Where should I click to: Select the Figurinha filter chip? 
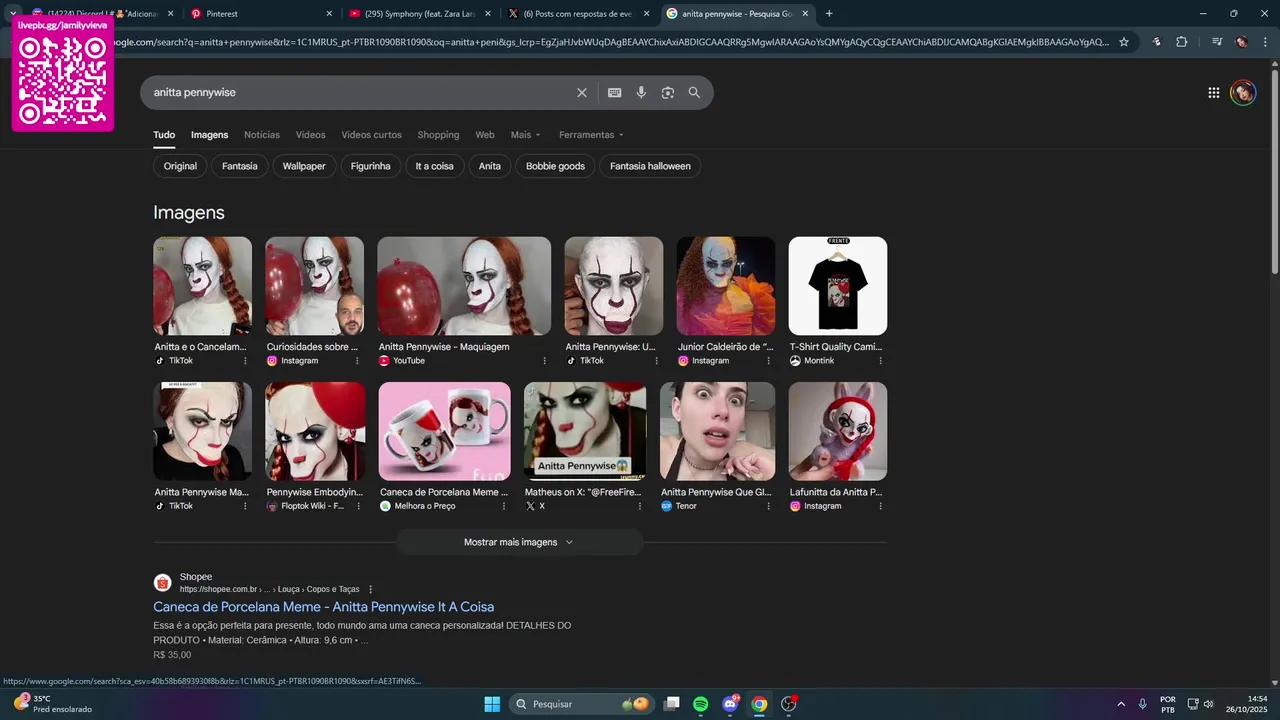coord(371,166)
